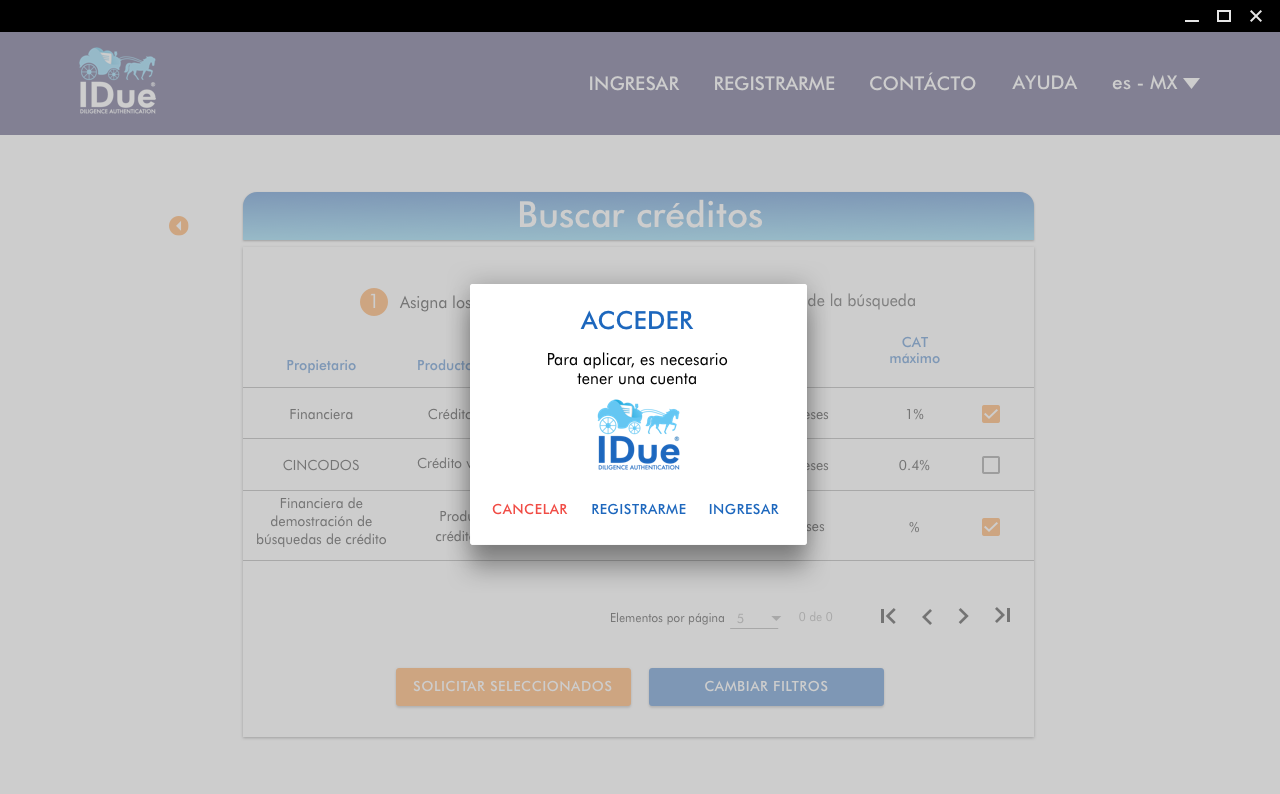This screenshot has height=794, width=1280.
Task: Open the es - MX language dropdown
Action: pyautogui.click(x=1155, y=83)
